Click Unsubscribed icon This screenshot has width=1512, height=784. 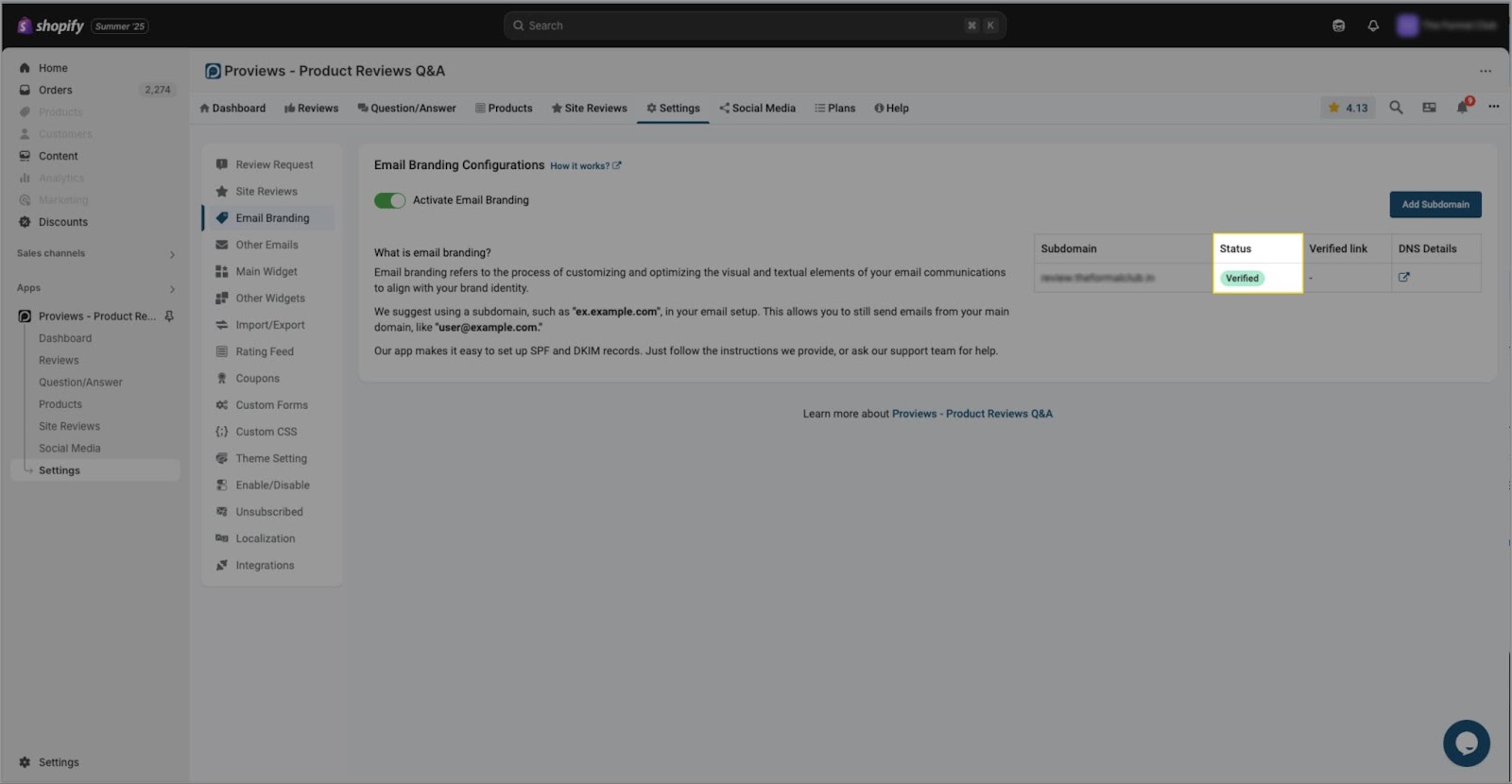pyautogui.click(x=221, y=512)
